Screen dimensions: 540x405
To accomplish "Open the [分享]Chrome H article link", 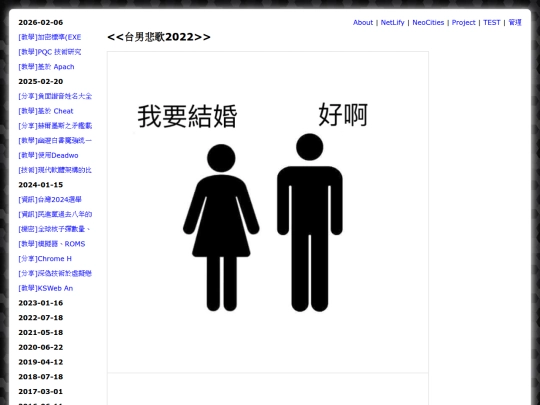I will pyautogui.click(x=45, y=259).
